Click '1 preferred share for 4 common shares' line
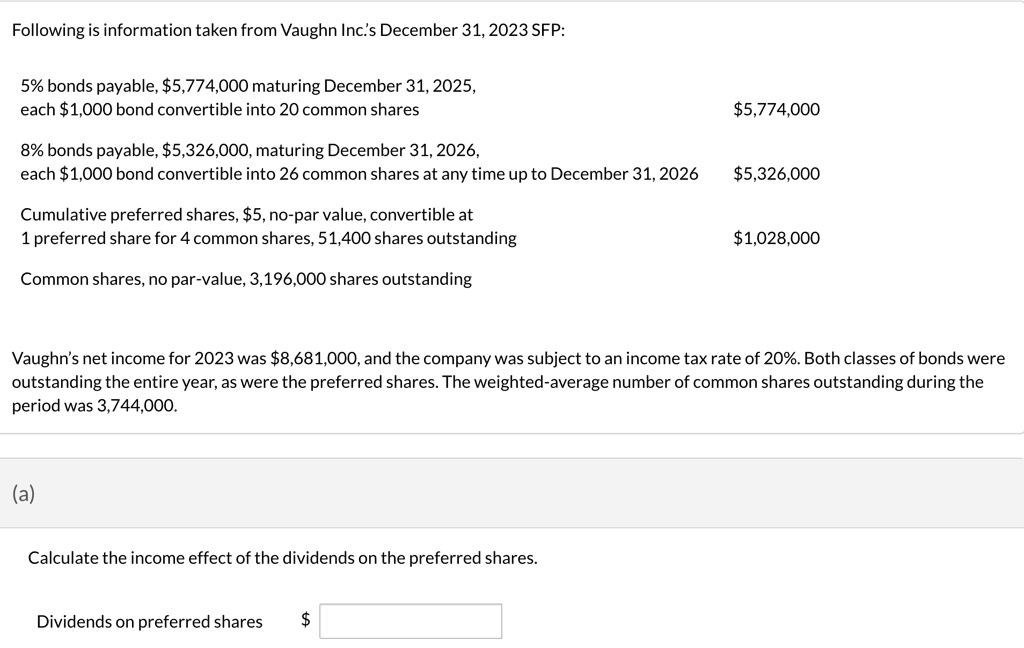The height and width of the screenshot is (648, 1024). pyautogui.click(x=268, y=238)
